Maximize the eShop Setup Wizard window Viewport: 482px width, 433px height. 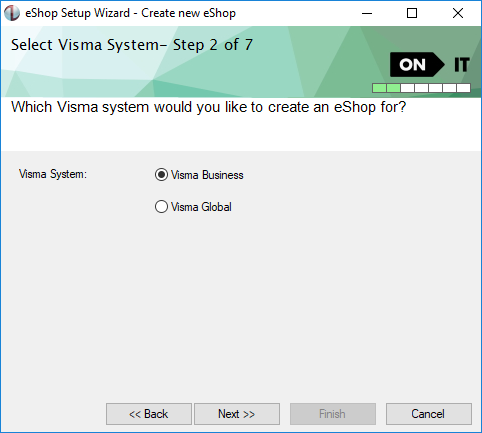click(x=412, y=13)
